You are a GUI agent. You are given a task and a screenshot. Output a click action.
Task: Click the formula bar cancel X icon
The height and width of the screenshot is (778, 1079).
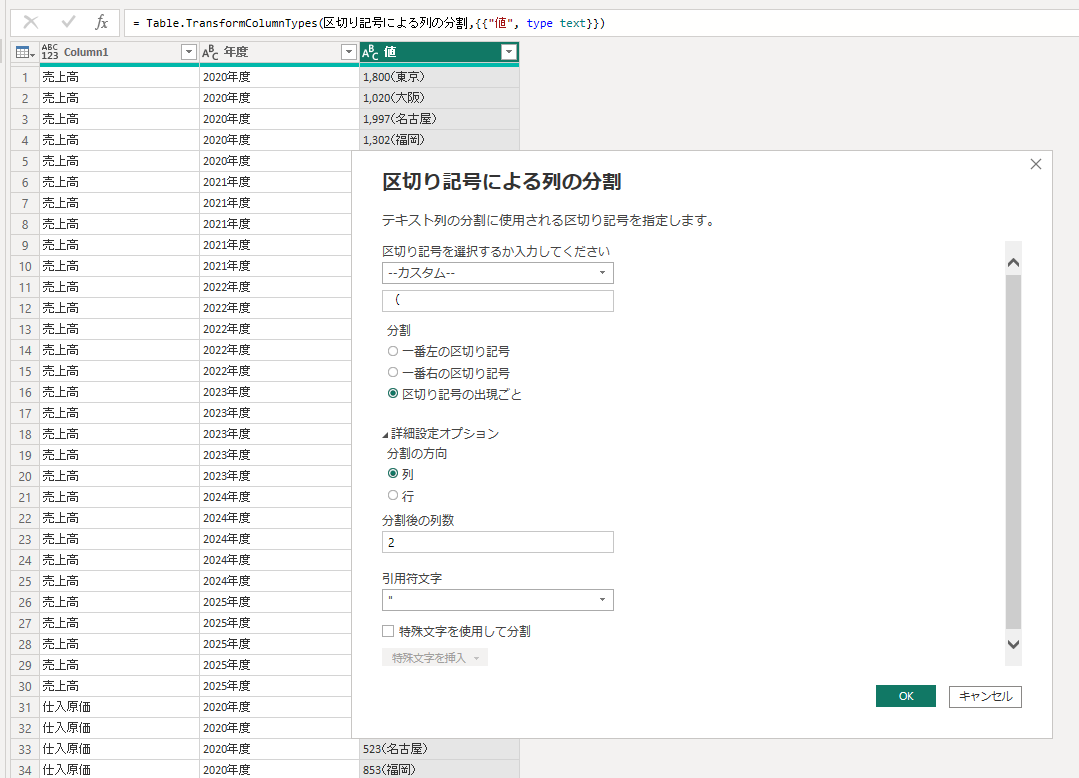(x=31, y=22)
